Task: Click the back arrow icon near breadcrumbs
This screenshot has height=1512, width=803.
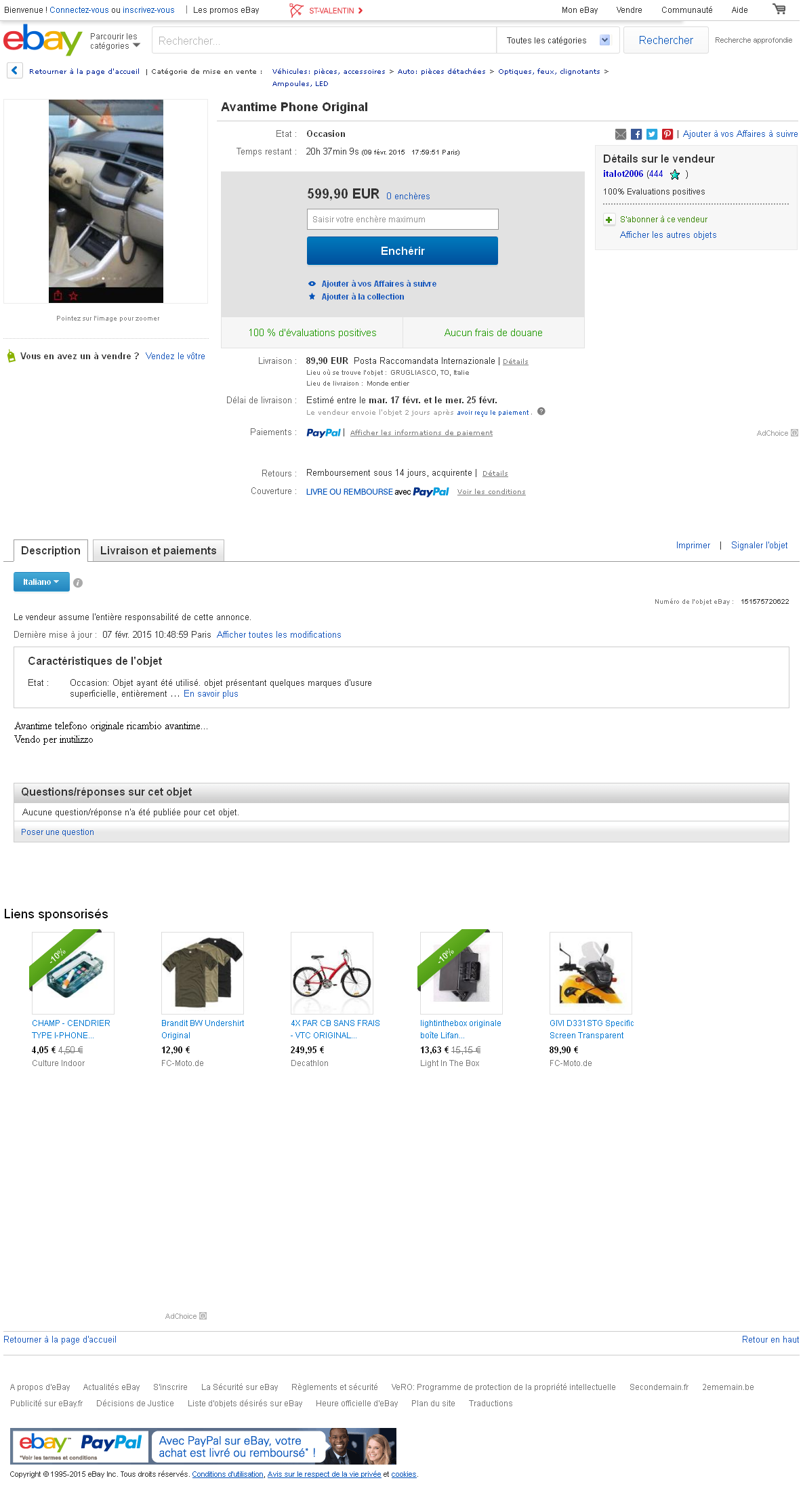Action: pos(15,70)
